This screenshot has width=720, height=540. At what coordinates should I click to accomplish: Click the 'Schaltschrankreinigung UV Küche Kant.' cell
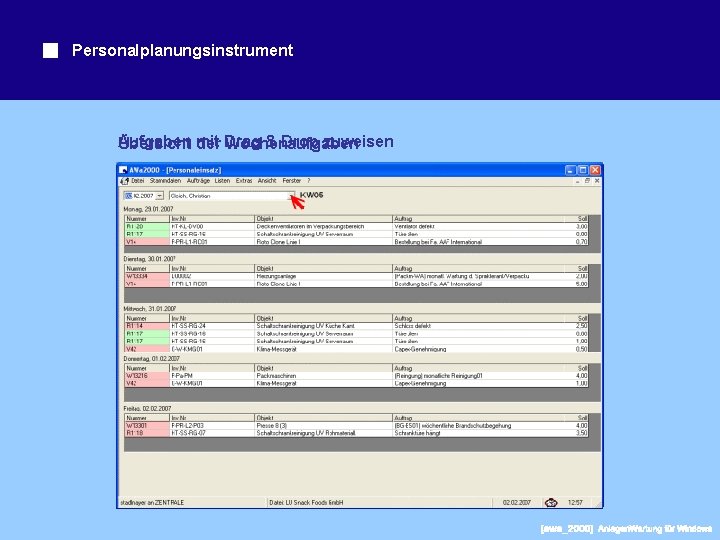click(x=323, y=326)
